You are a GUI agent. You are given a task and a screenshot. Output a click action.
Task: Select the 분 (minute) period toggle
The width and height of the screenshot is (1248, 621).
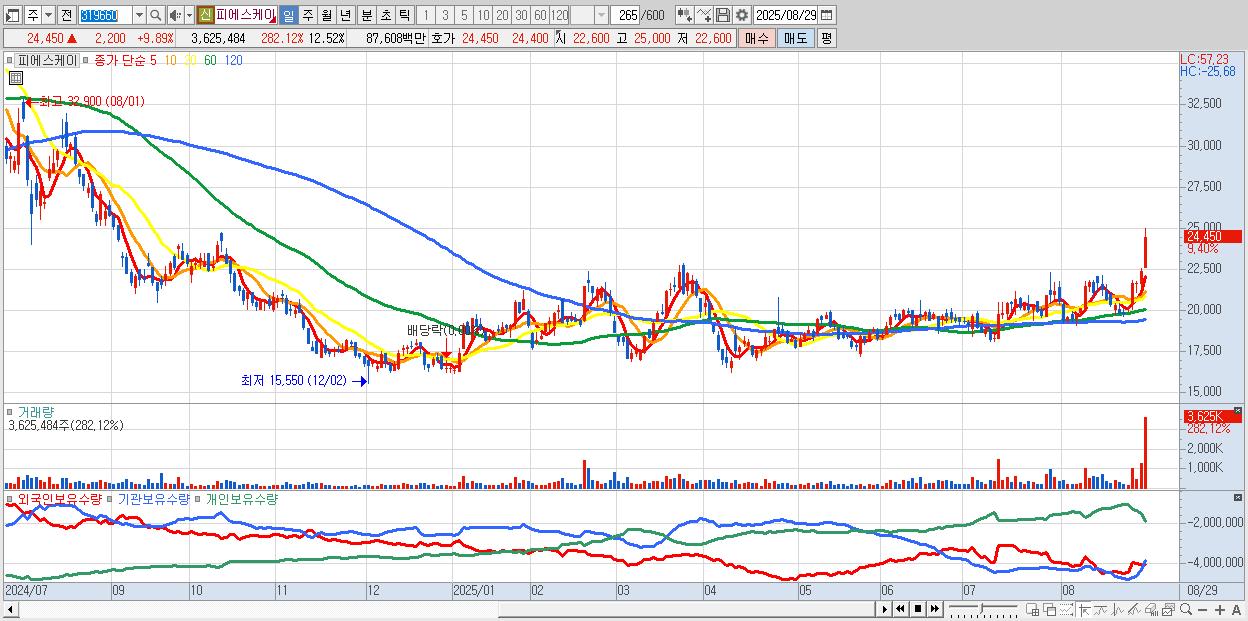click(x=366, y=15)
